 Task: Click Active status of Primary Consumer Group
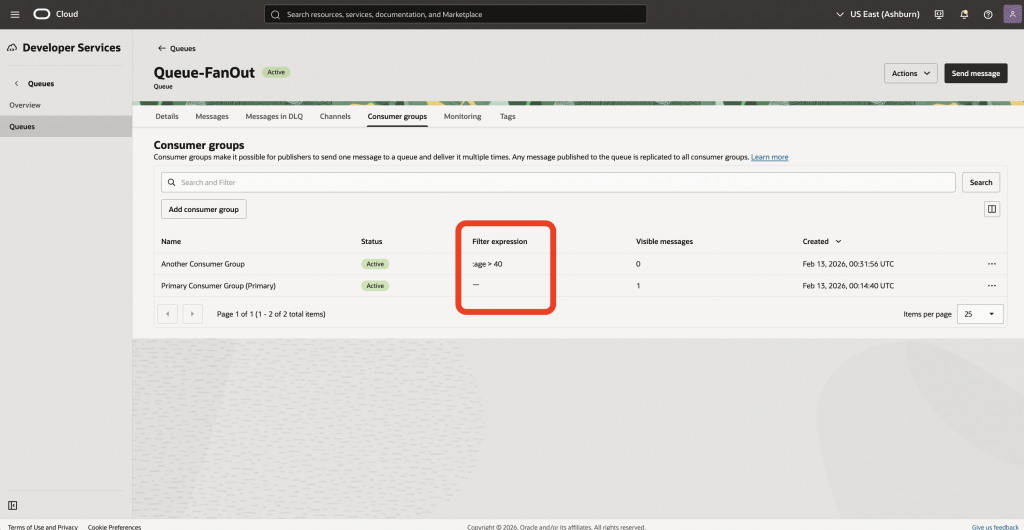coord(375,285)
